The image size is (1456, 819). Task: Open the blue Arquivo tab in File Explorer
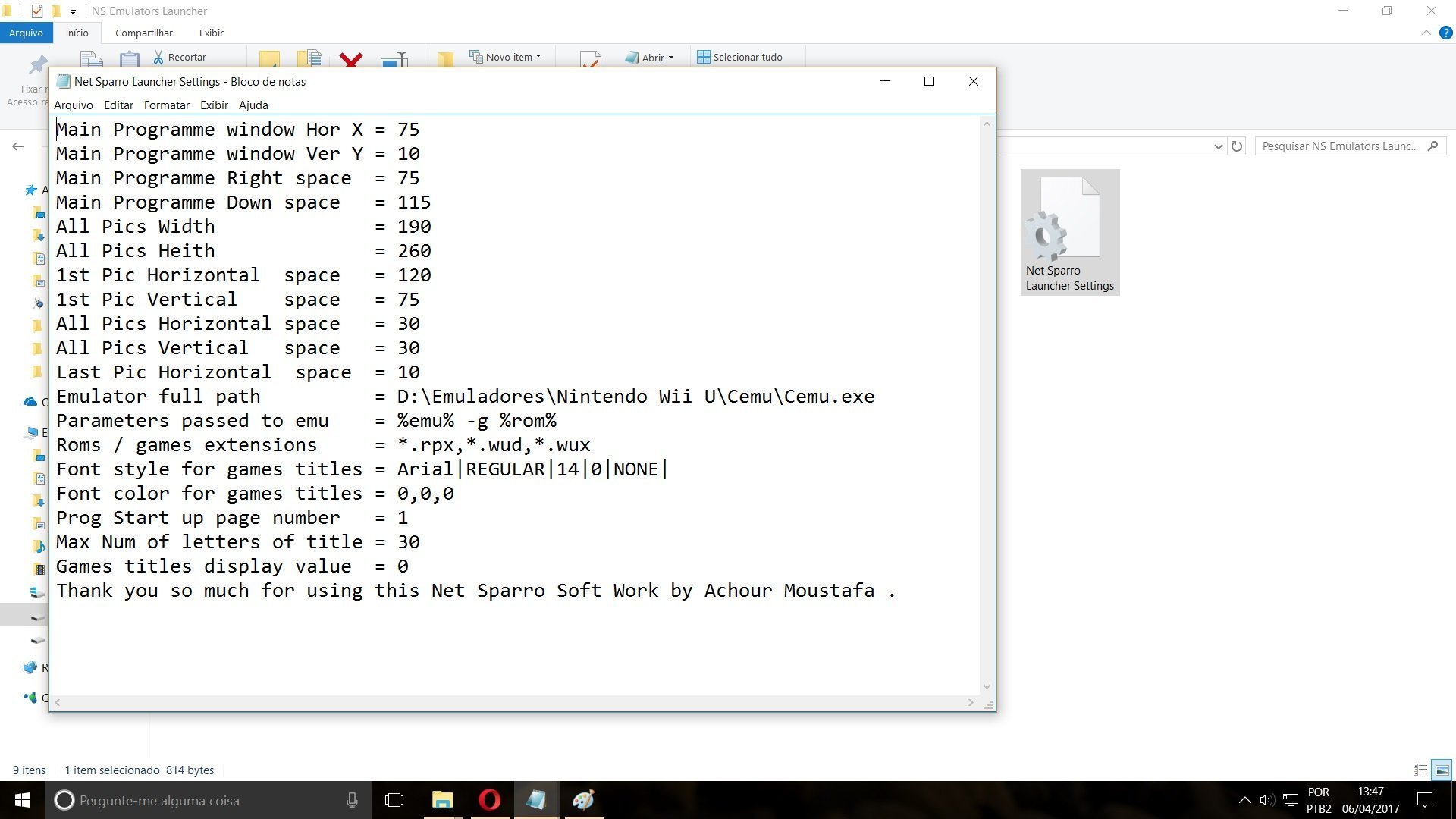click(x=26, y=33)
